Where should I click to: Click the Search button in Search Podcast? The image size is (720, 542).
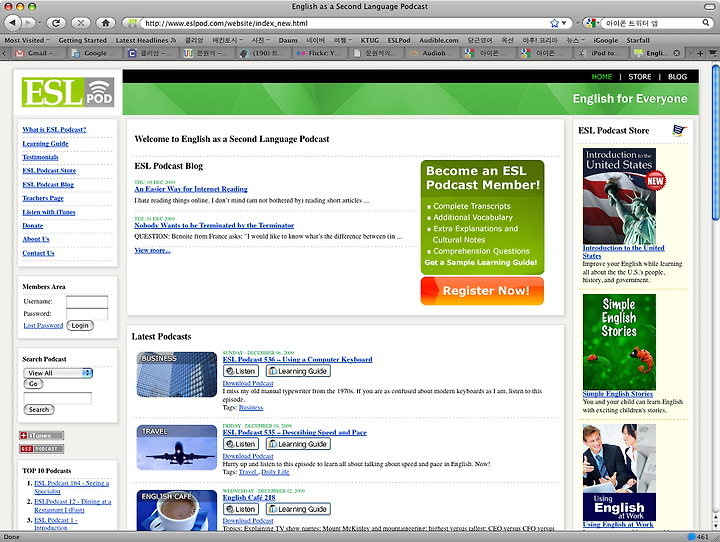[39, 409]
